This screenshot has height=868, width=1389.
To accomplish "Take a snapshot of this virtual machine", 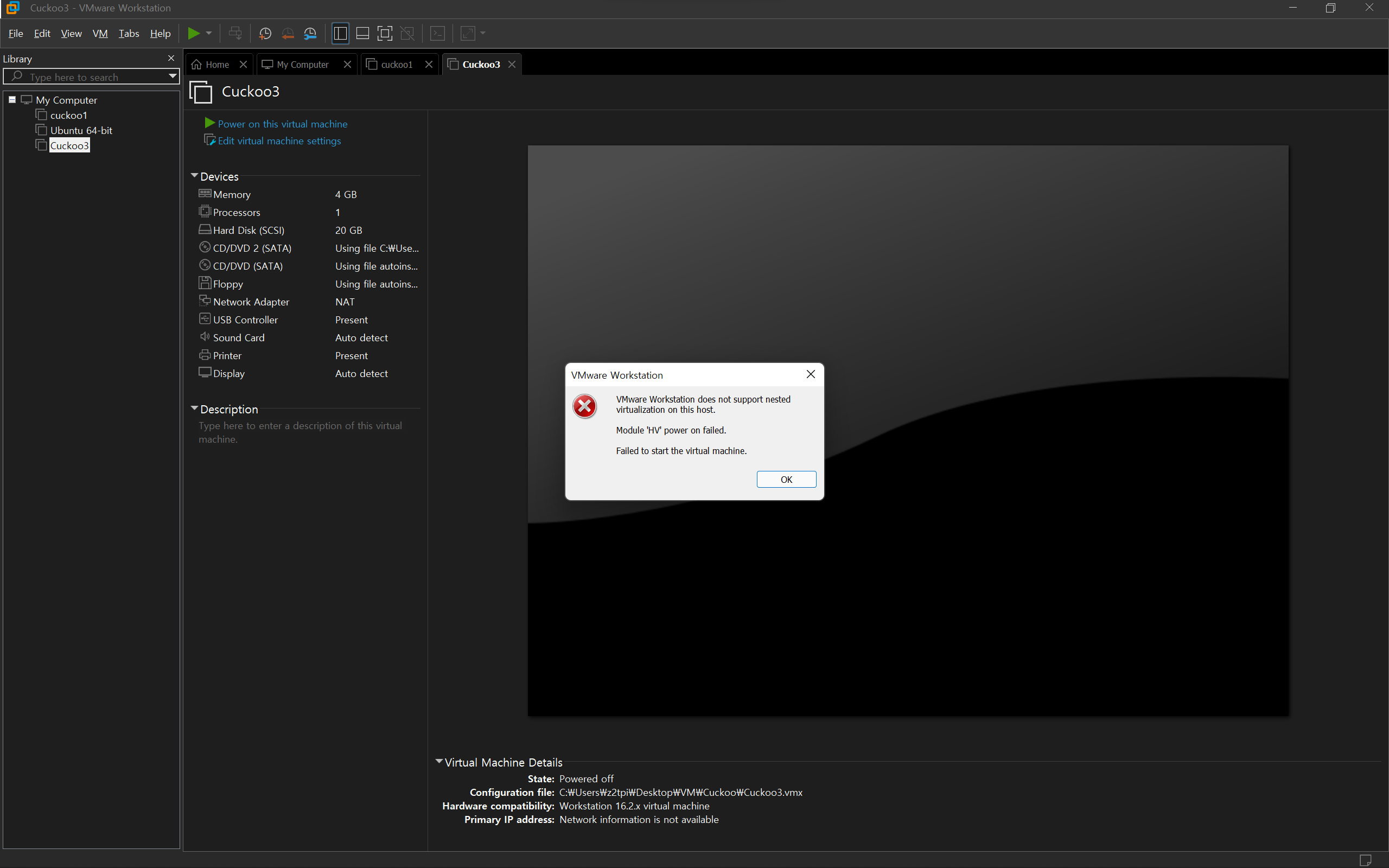I will click(265, 33).
